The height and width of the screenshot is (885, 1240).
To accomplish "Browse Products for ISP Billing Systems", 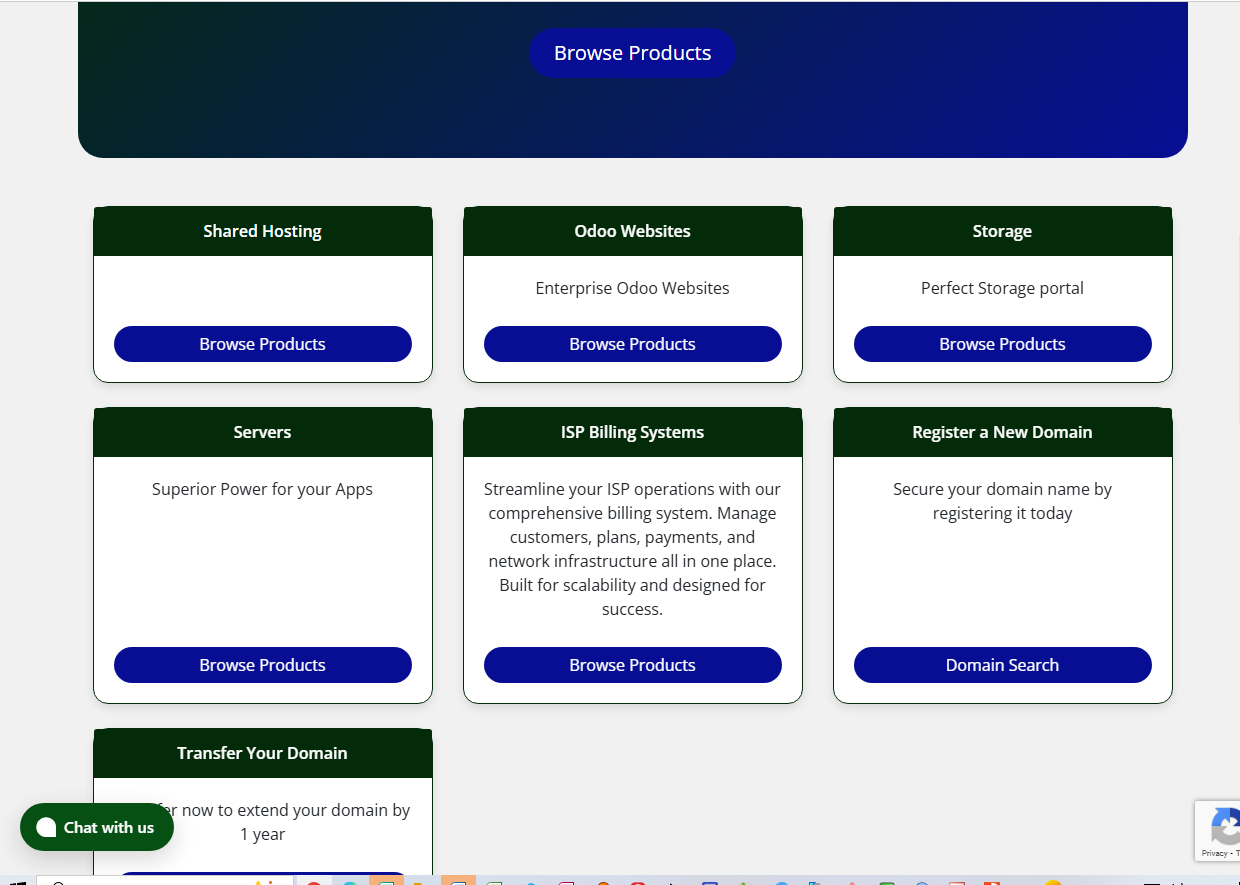I will click(x=632, y=664).
